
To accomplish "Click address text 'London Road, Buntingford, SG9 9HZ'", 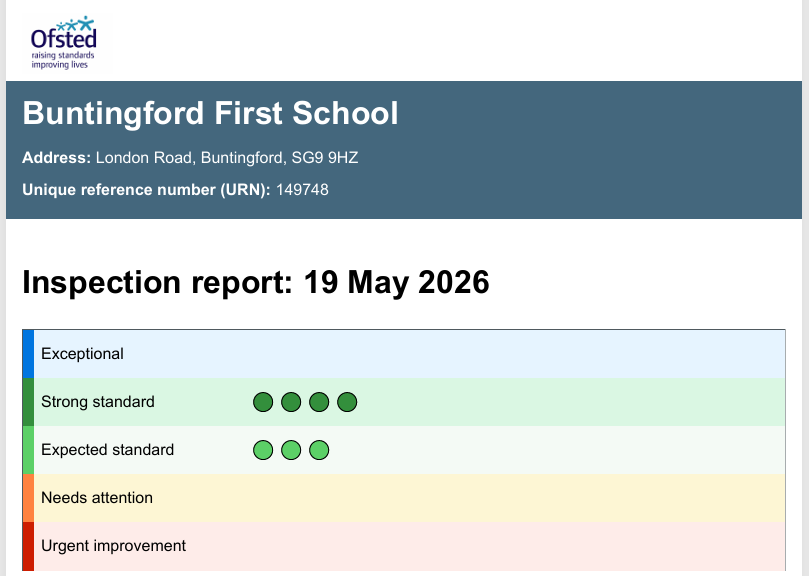I will click(227, 157).
